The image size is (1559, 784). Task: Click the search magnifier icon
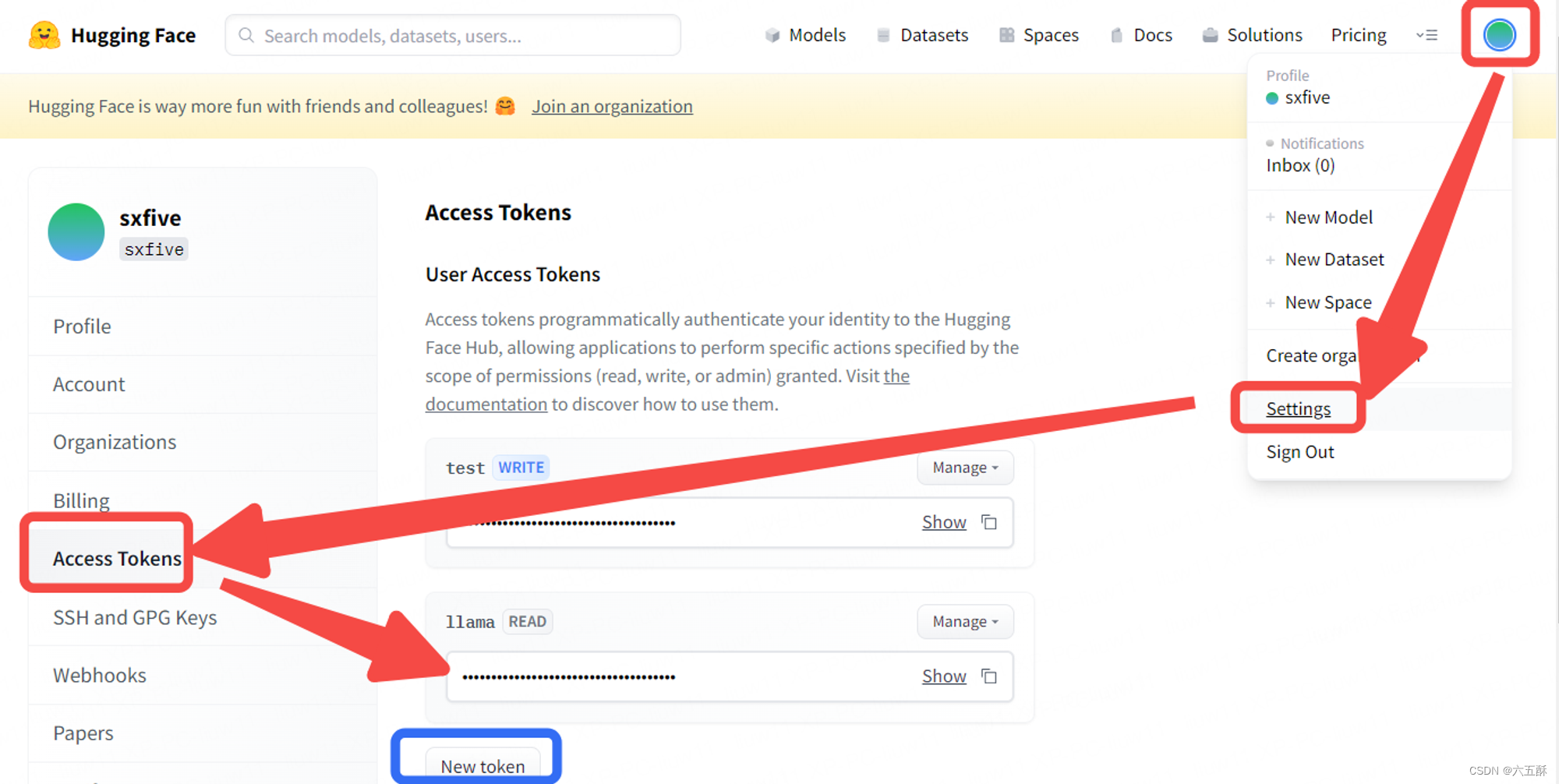pyautogui.click(x=246, y=35)
